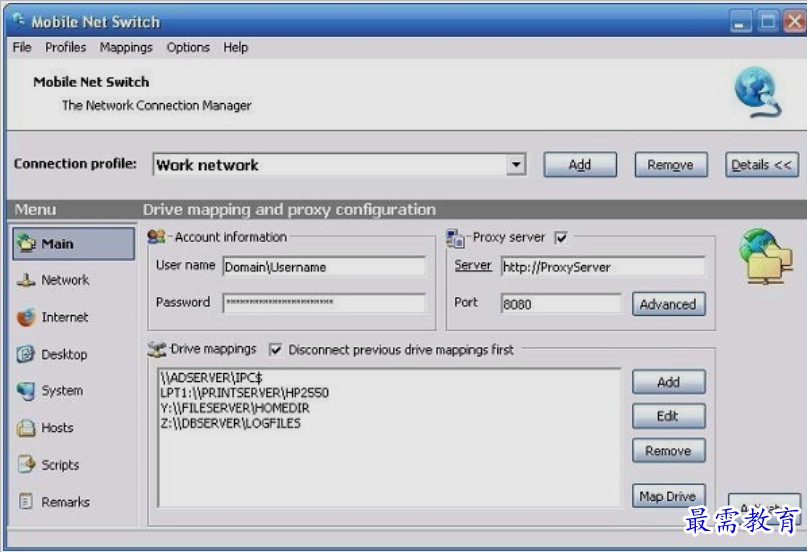The width and height of the screenshot is (807, 552).
Task: Click the globe with folders icon
Action: coord(766,256)
